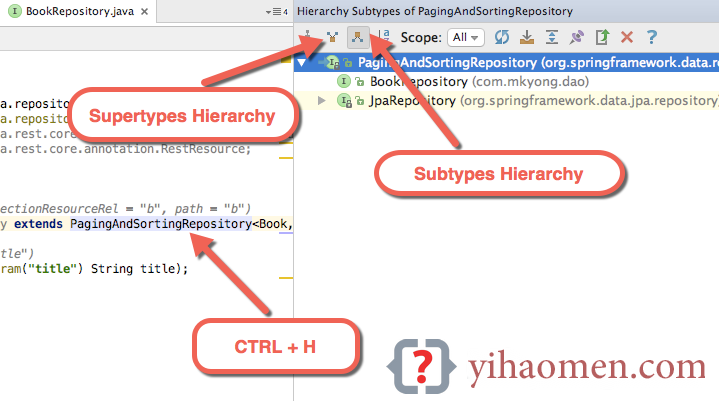Switch to the Supertypes Hierarchy view
719x401 pixels.
point(332,37)
